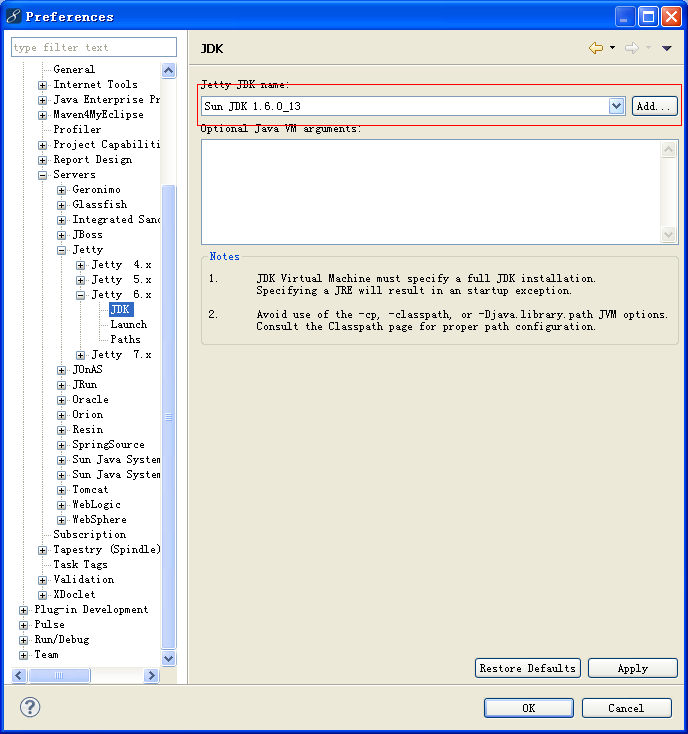Select the JRun tree item

click(x=85, y=384)
